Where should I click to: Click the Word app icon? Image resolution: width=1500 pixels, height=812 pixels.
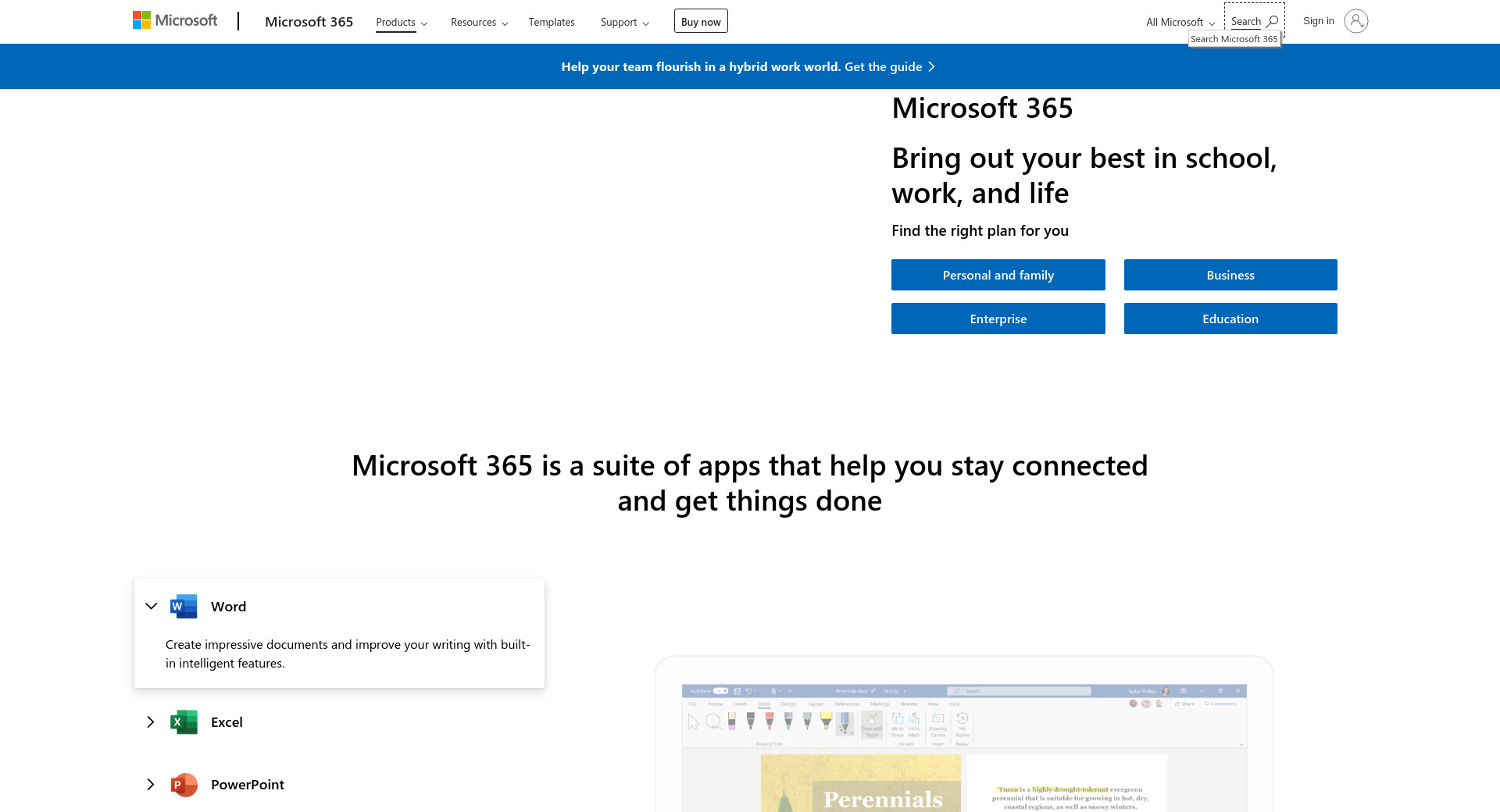[x=184, y=607]
